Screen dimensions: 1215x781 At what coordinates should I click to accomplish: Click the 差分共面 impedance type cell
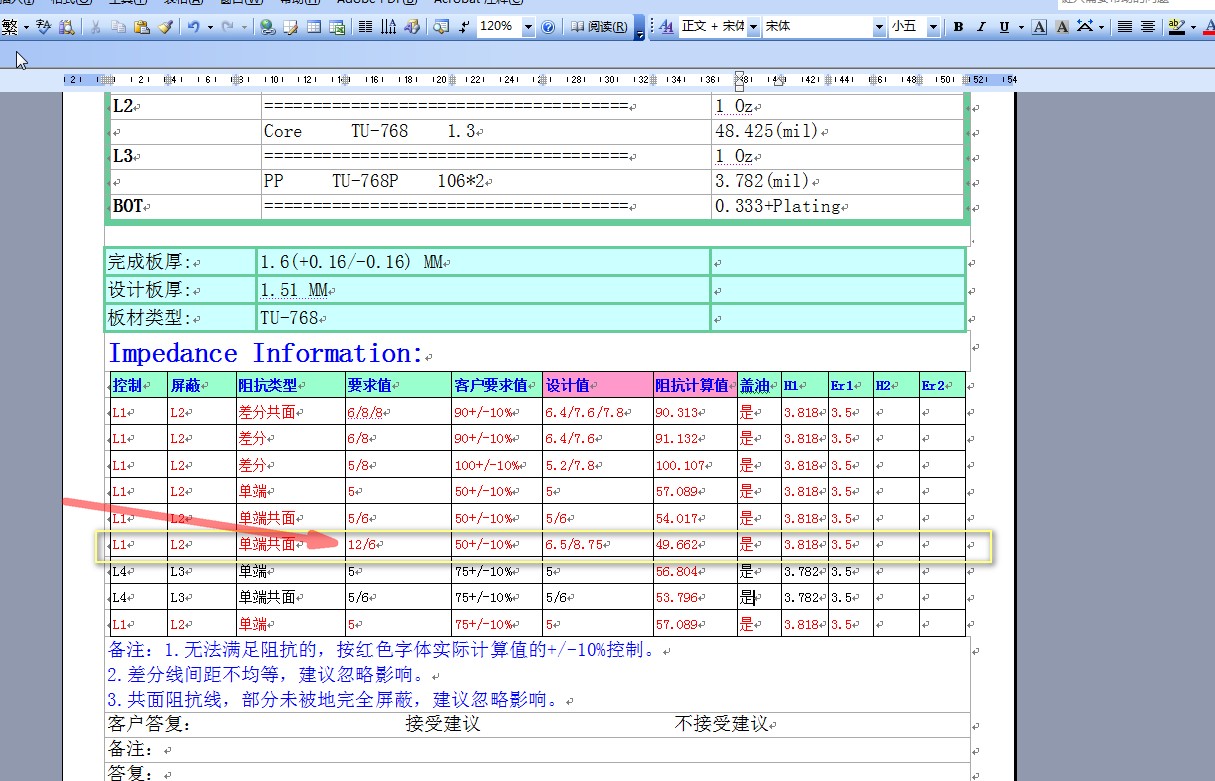click(x=290, y=412)
